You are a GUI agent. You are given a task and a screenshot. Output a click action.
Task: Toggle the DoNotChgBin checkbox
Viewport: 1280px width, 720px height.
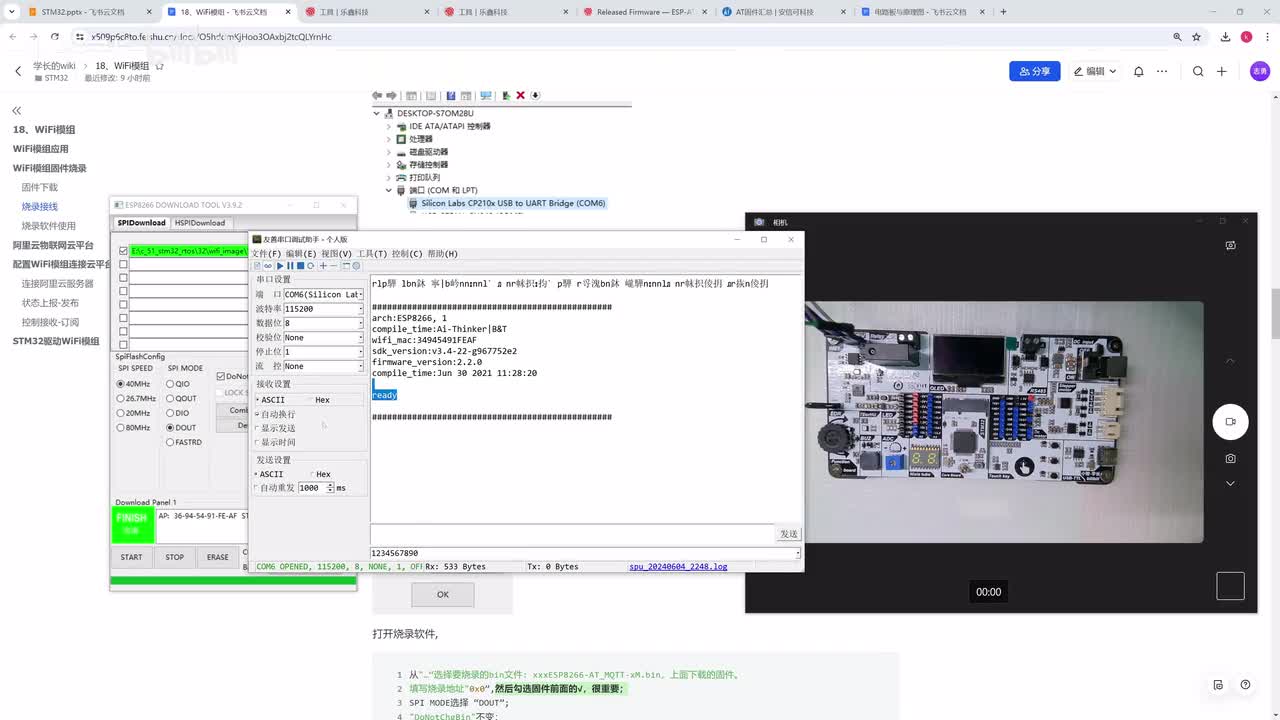point(221,377)
